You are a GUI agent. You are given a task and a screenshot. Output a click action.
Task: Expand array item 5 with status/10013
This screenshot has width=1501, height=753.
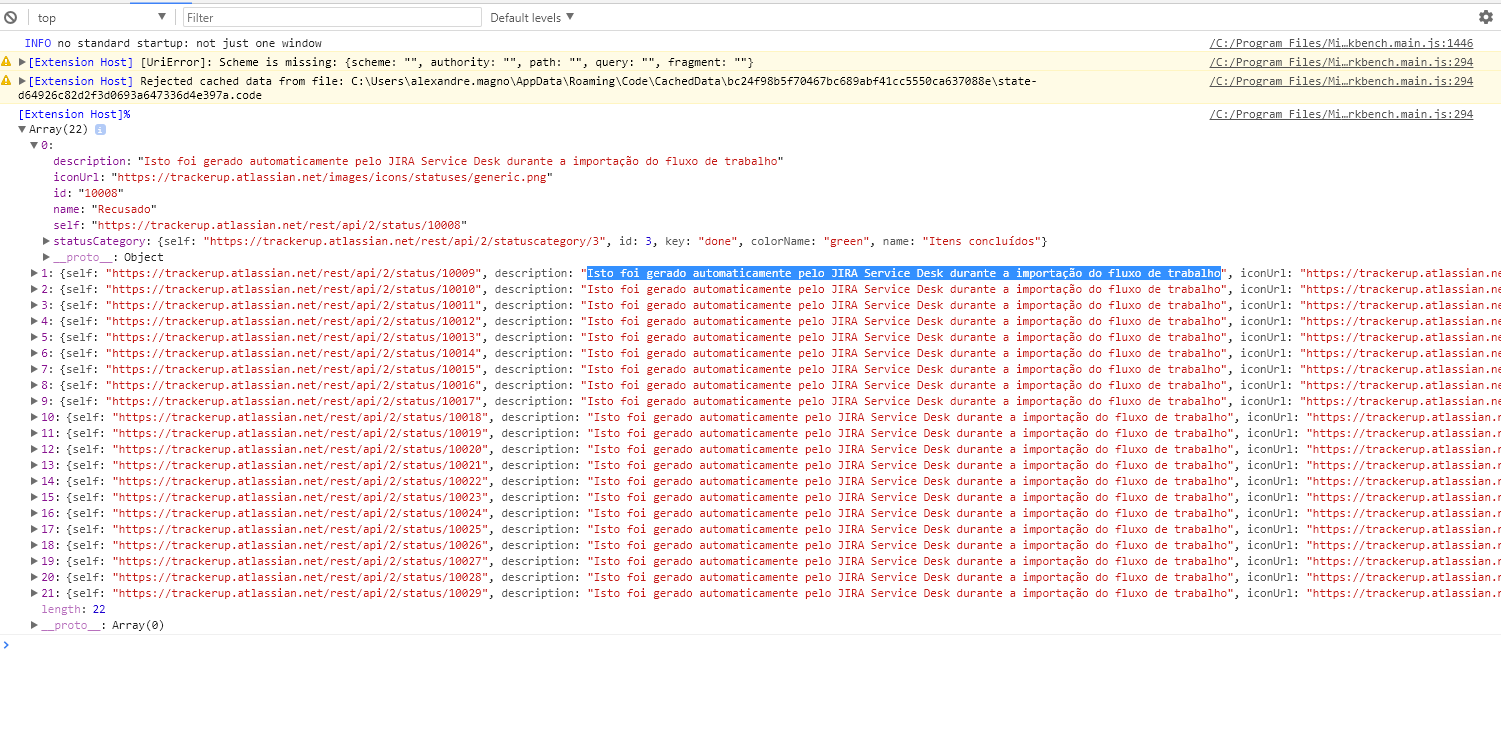click(x=35, y=337)
